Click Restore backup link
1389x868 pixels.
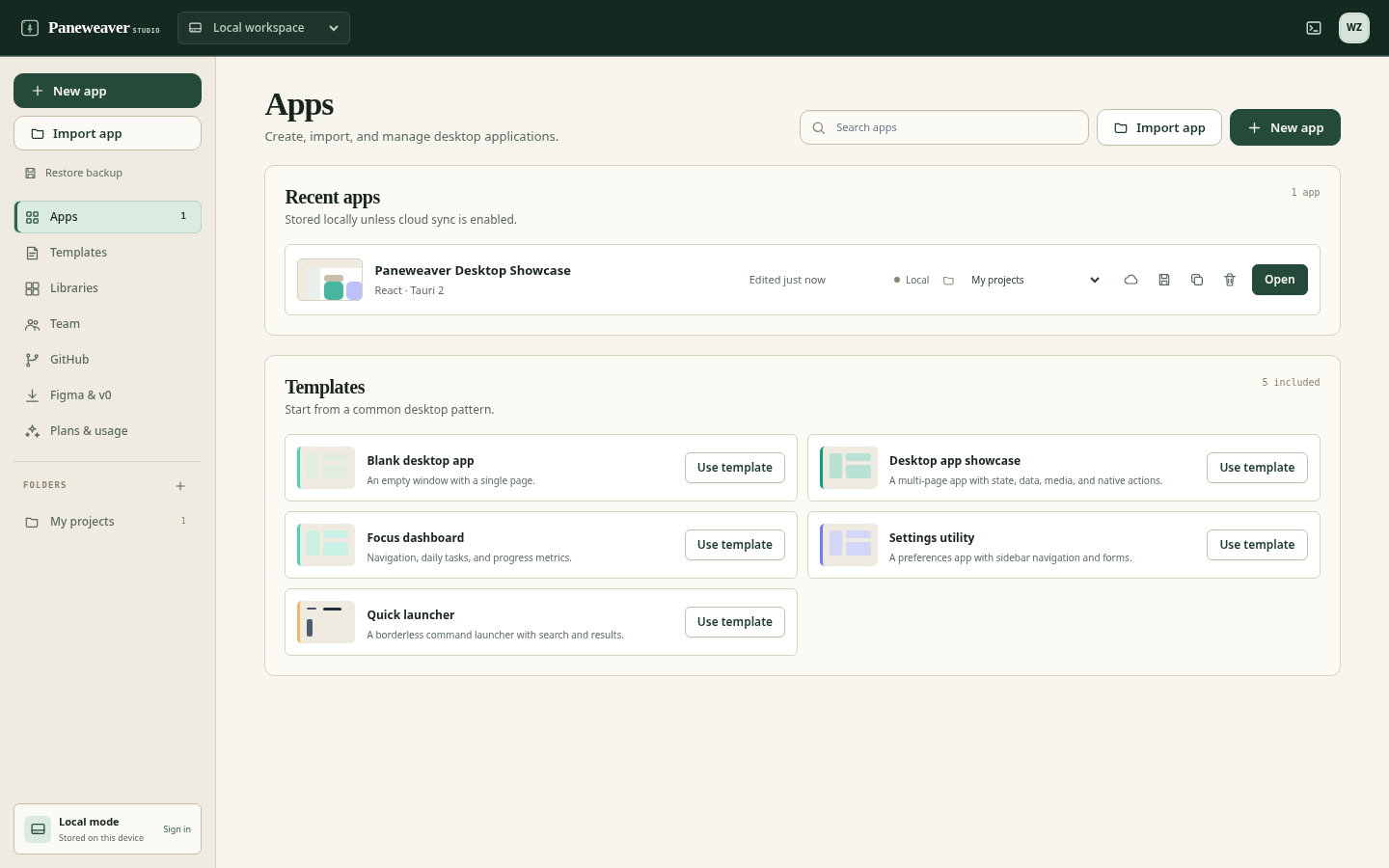[x=73, y=173]
